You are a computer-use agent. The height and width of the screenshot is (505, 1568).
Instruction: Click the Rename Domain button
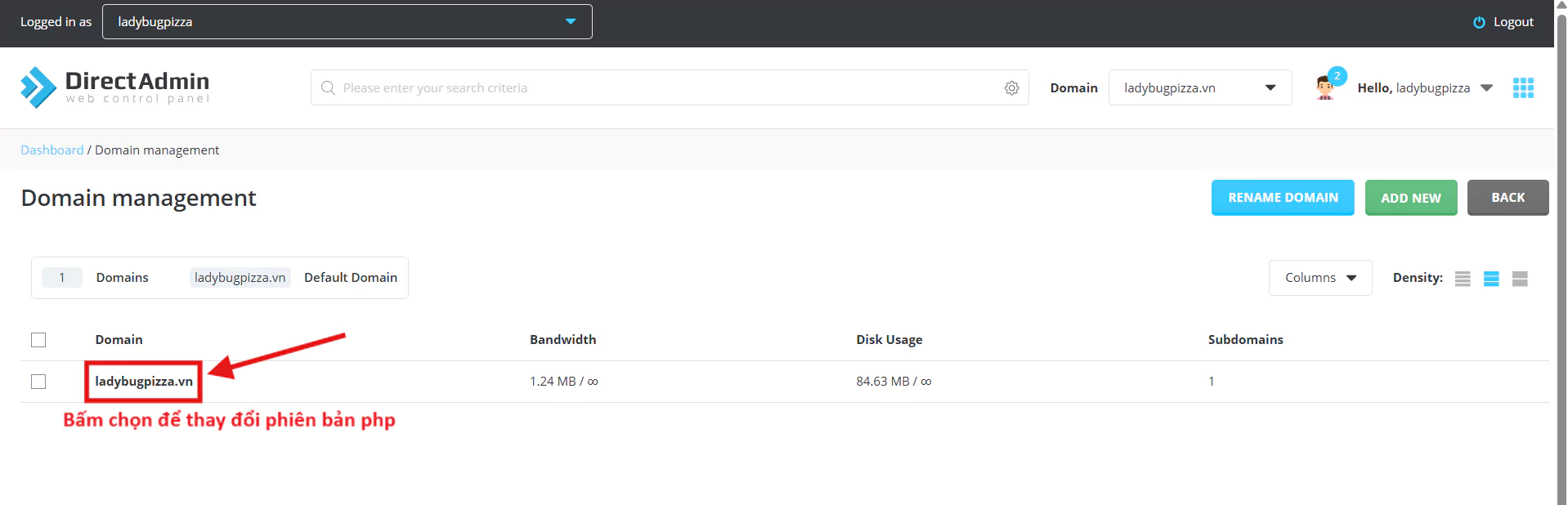(1283, 198)
